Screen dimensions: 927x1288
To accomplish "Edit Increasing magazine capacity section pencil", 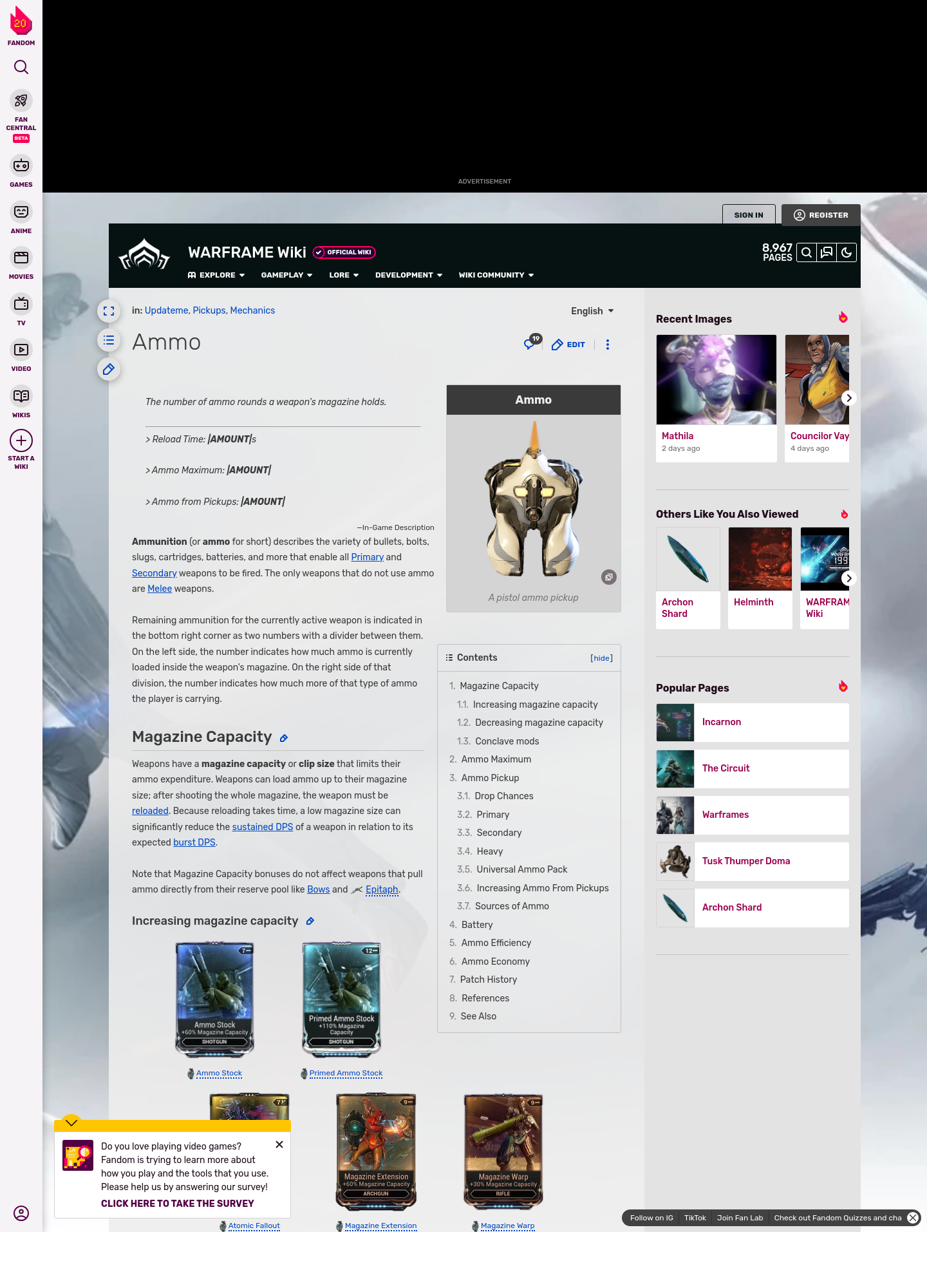I will (310, 922).
